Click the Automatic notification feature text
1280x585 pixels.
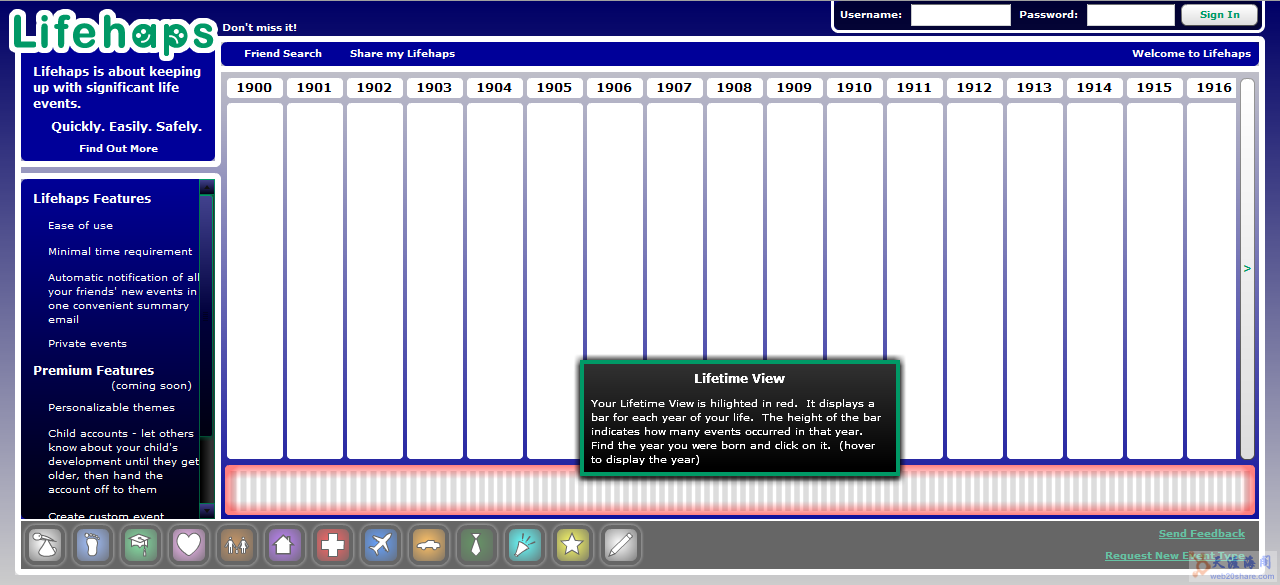tap(124, 299)
